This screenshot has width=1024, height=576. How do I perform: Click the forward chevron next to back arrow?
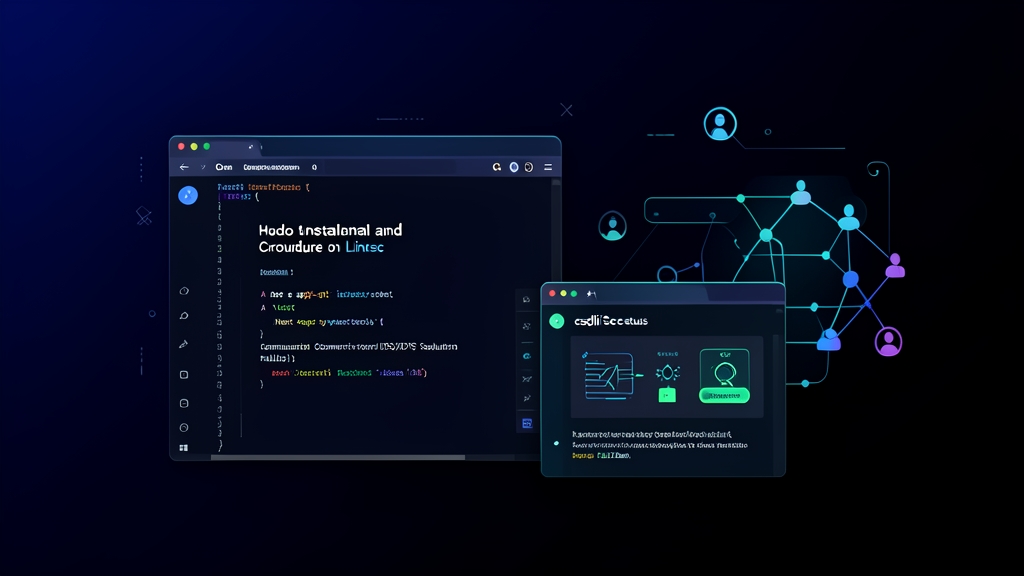tap(203, 167)
